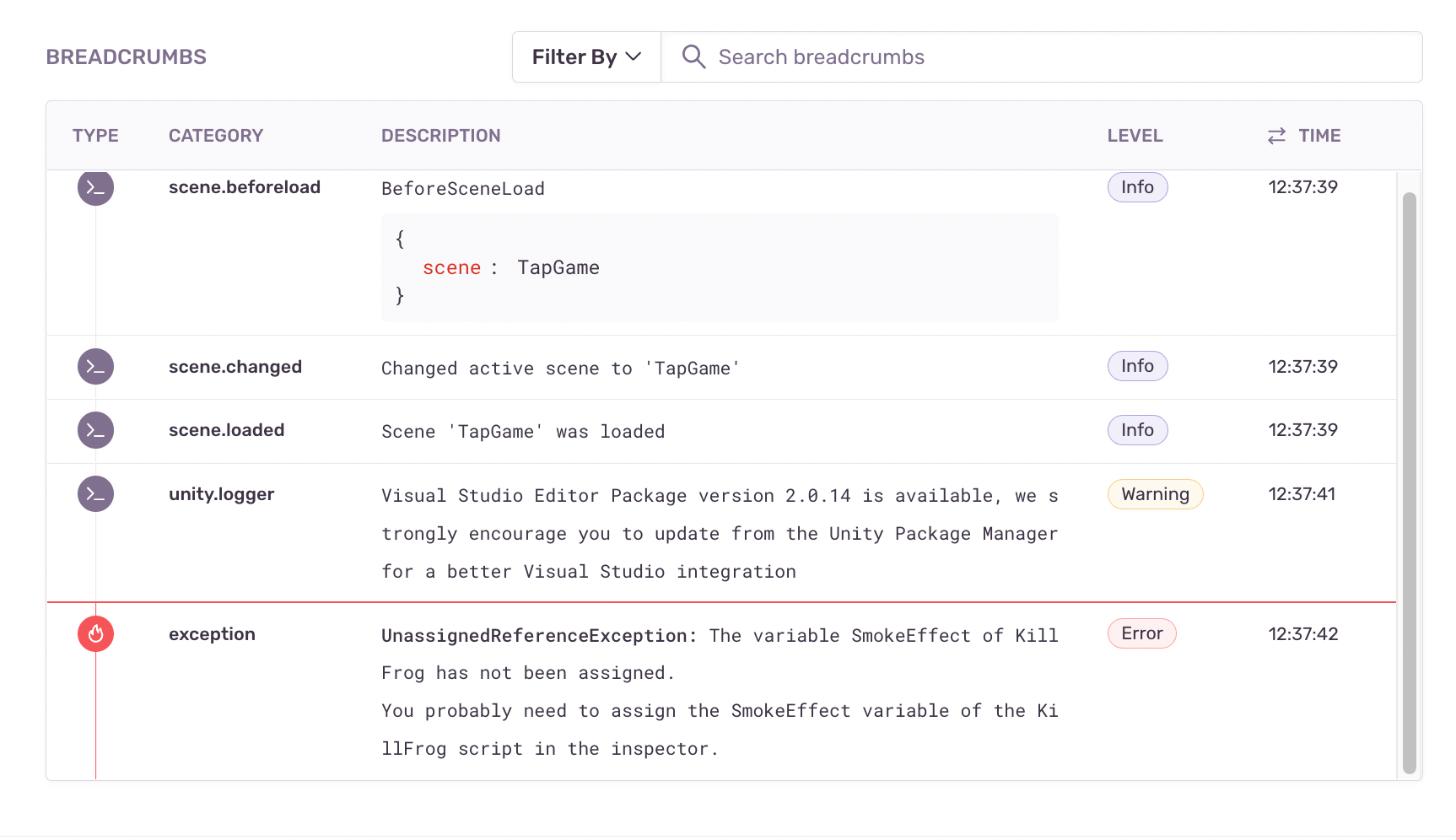Viewport: 1456px width, 840px height.
Task: Click the scene TapGame JSON data block
Action: [719, 267]
